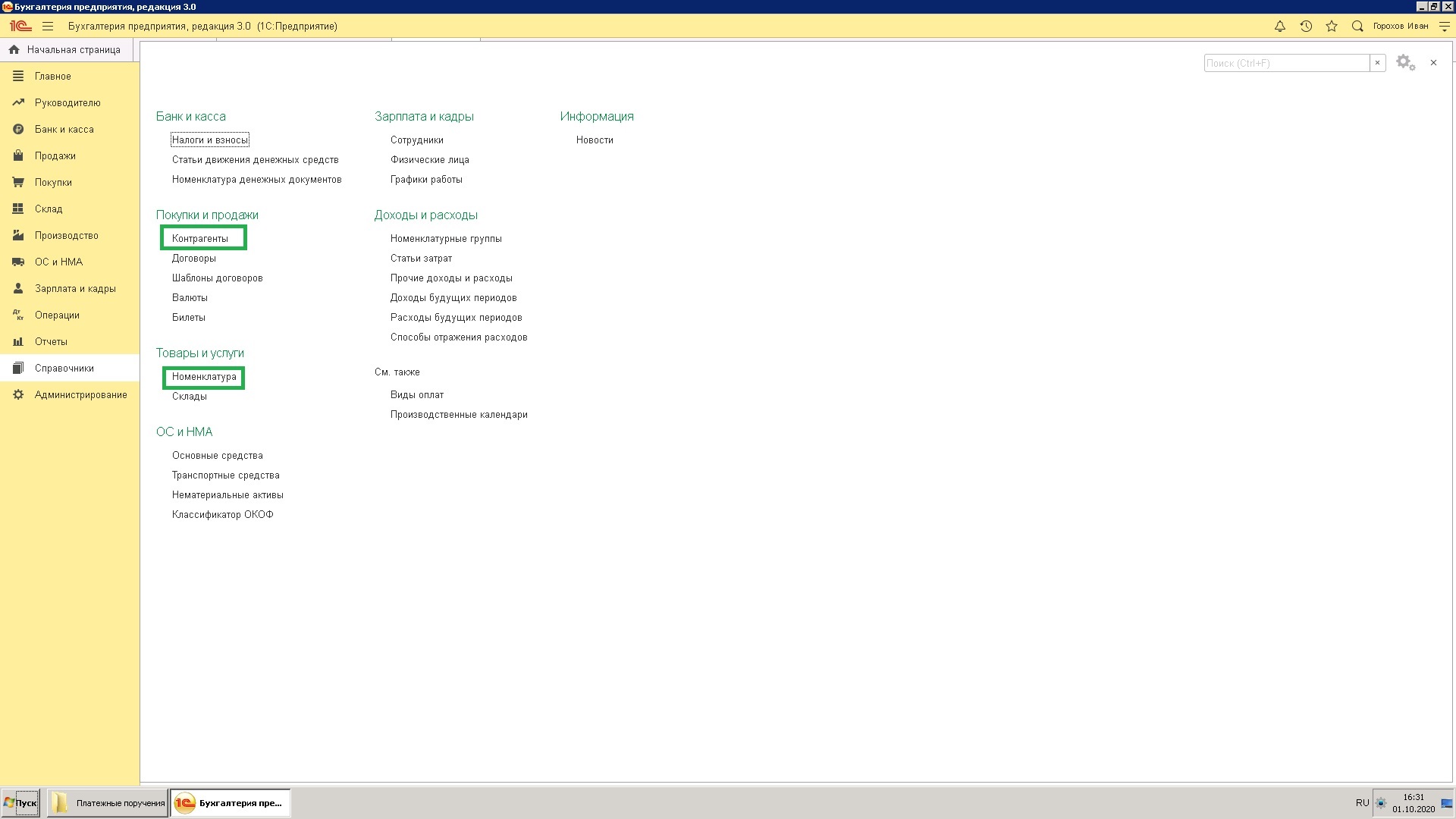Open the history clock icon
Image resolution: width=1456 pixels, height=819 pixels.
pyautogui.click(x=1306, y=27)
